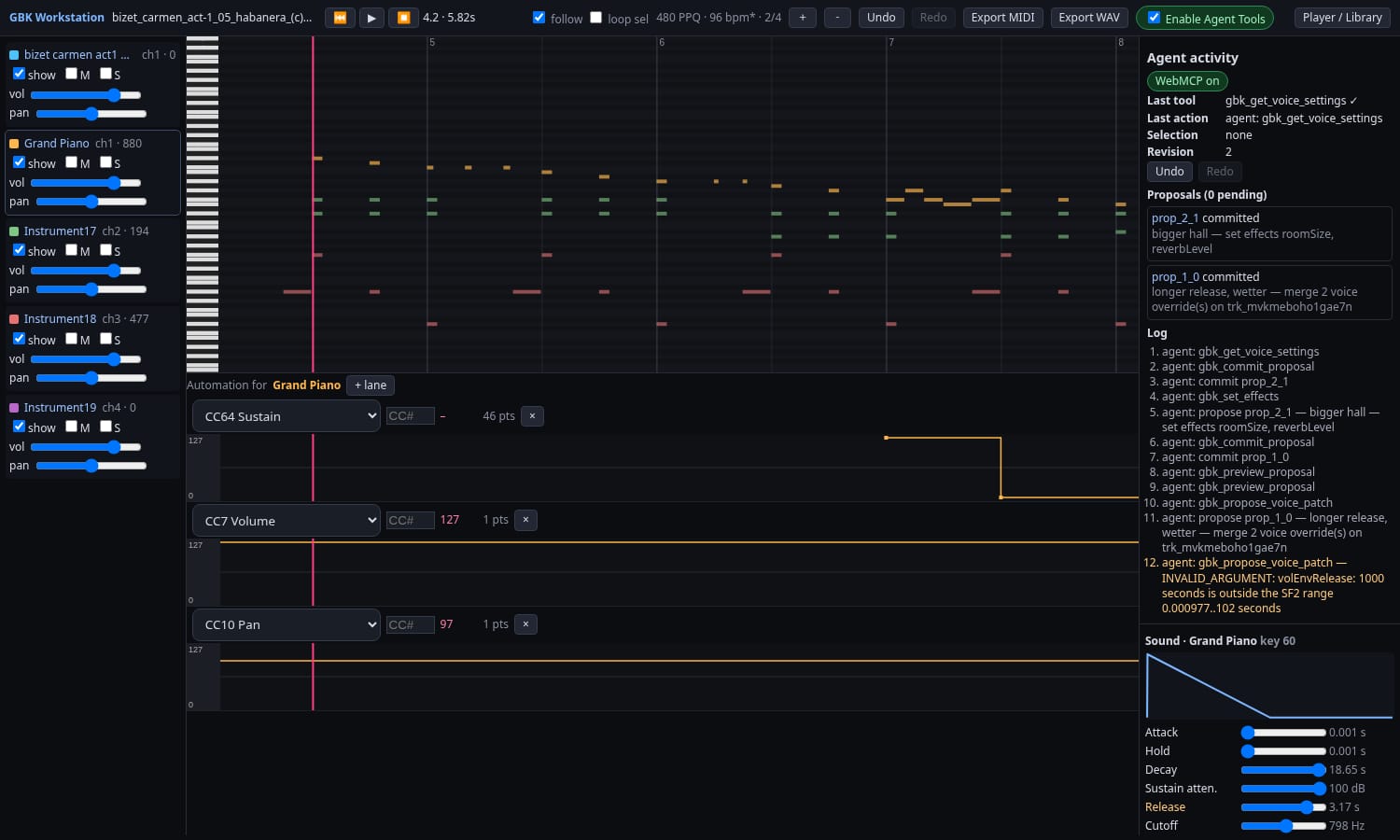Click the rewind to start button
1400x840 pixels.
click(x=340, y=18)
